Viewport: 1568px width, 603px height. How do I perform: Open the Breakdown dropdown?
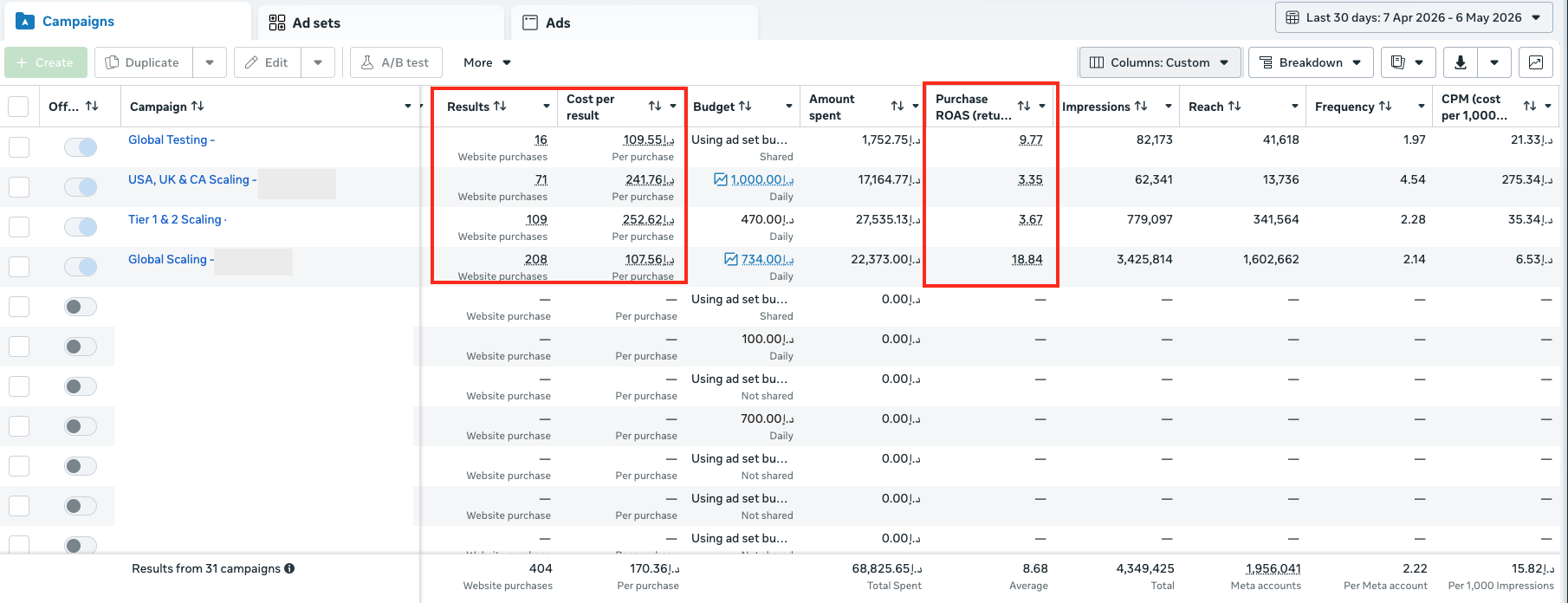pos(1312,62)
